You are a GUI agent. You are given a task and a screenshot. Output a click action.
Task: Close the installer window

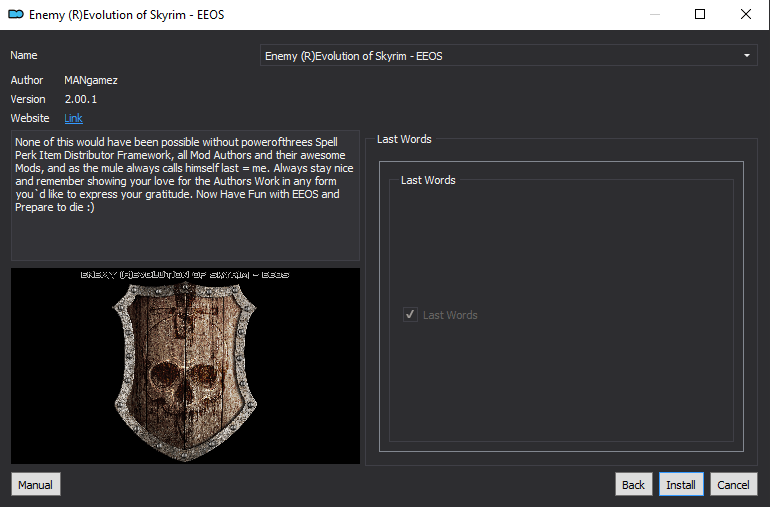745,14
